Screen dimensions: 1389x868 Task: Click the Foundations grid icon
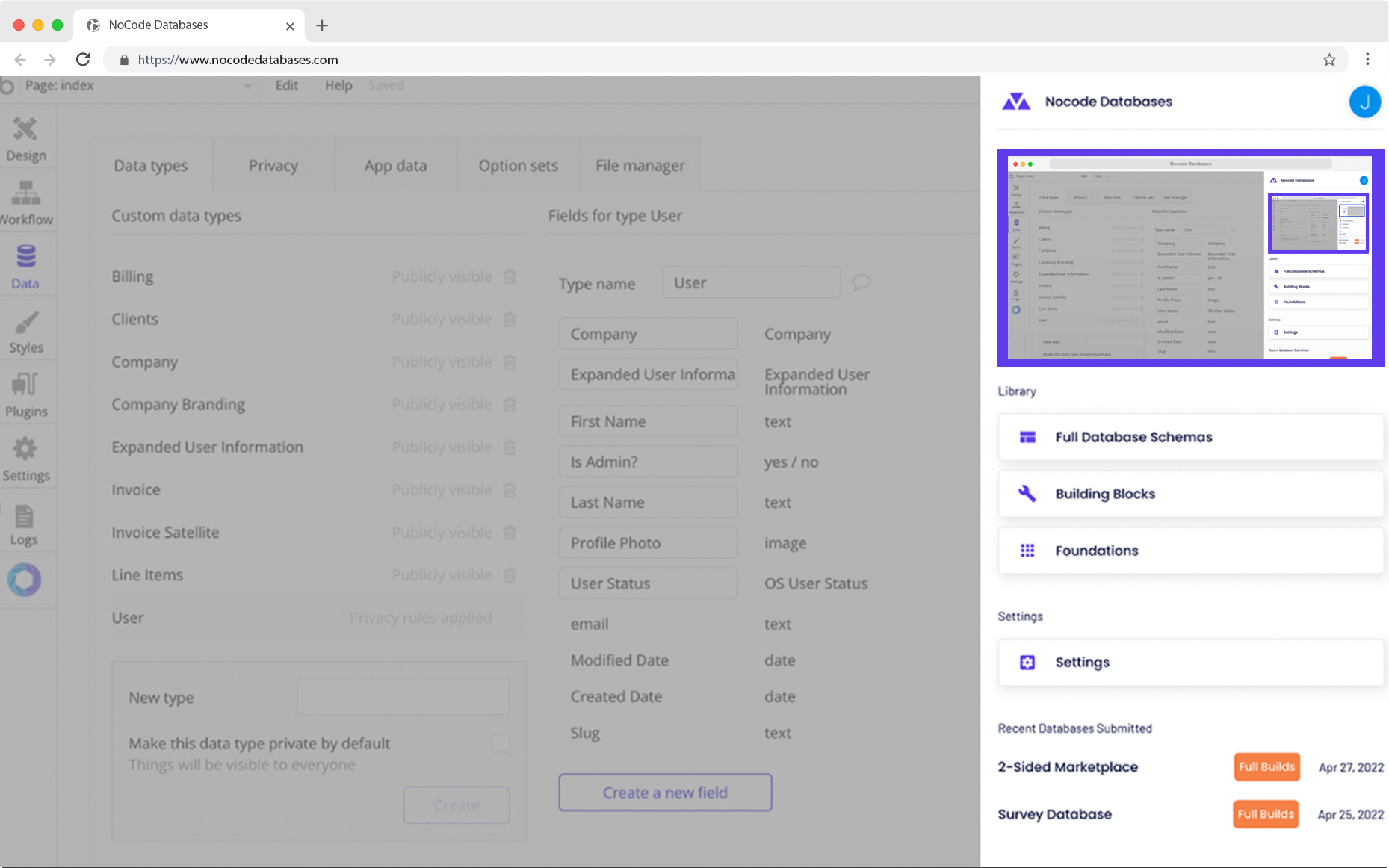pos(1027,551)
